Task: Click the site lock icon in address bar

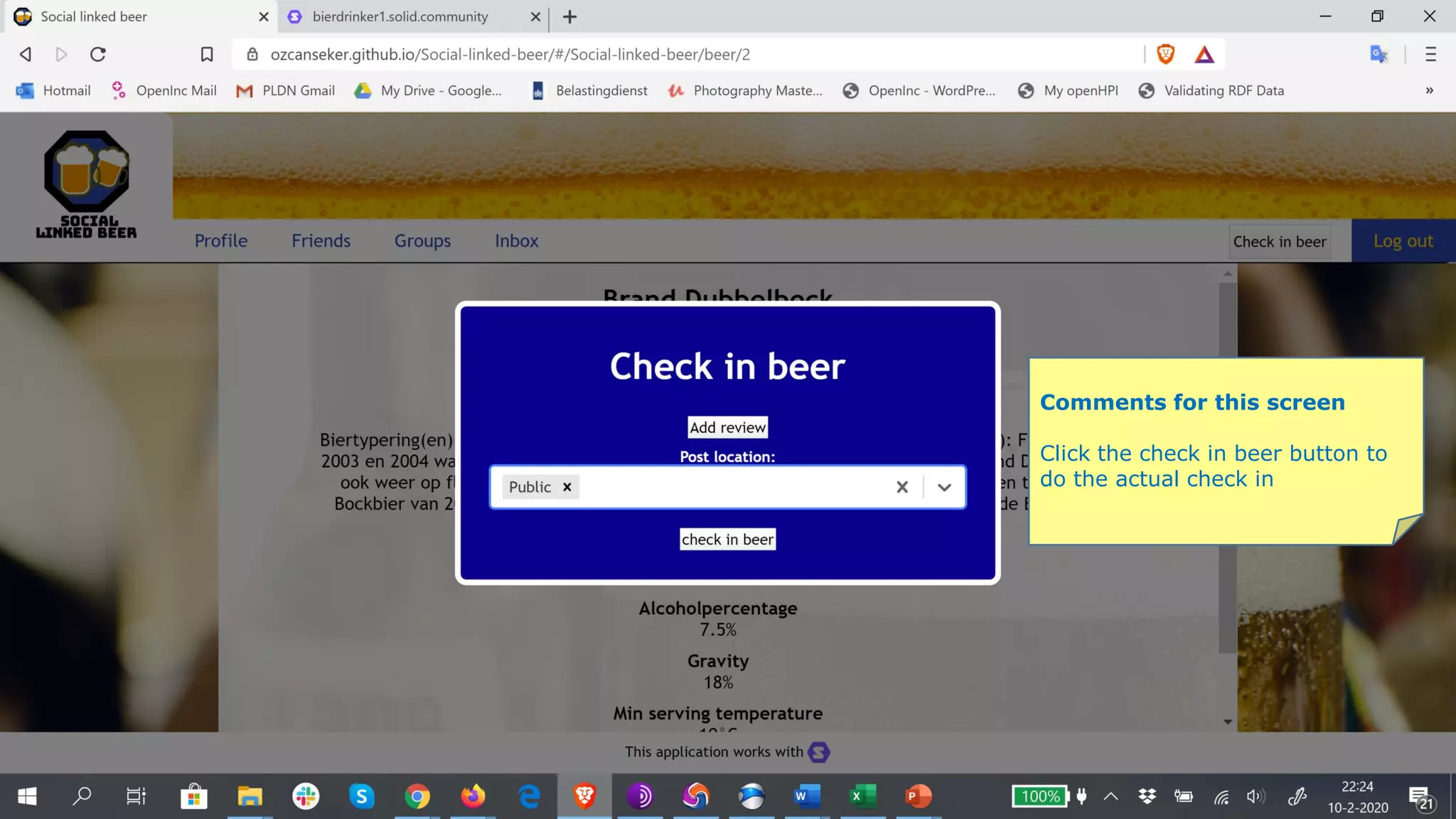Action: point(252,54)
